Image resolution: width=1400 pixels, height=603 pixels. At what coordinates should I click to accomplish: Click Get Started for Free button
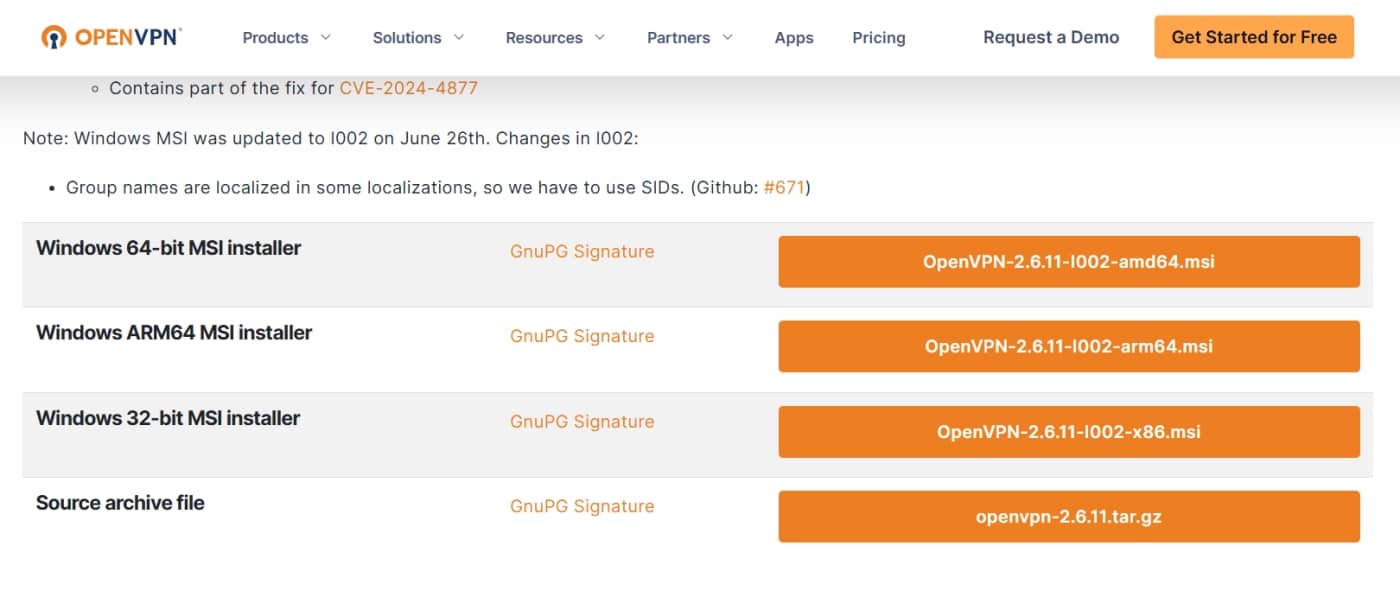(x=1254, y=37)
